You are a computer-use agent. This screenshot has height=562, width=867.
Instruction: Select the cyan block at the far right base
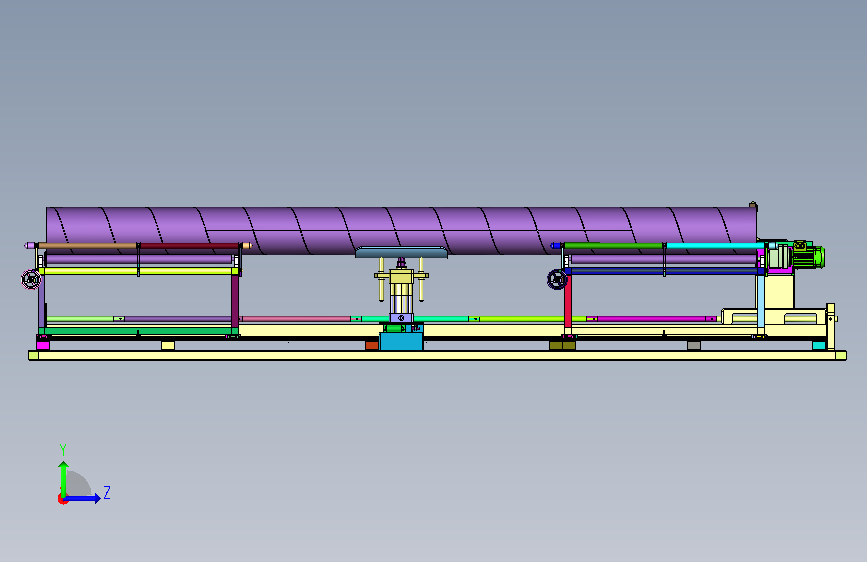click(x=819, y=346)
